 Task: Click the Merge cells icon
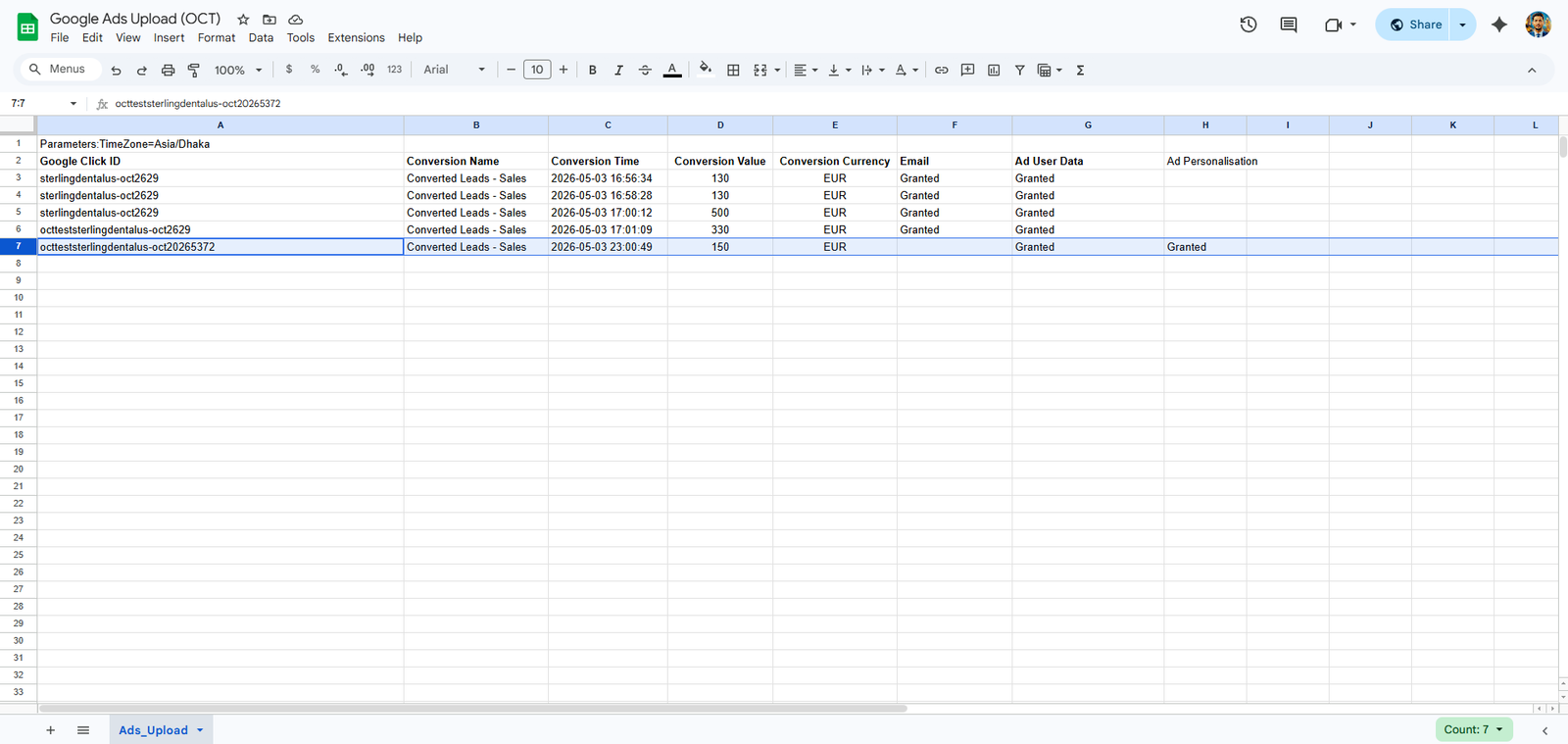760,70
